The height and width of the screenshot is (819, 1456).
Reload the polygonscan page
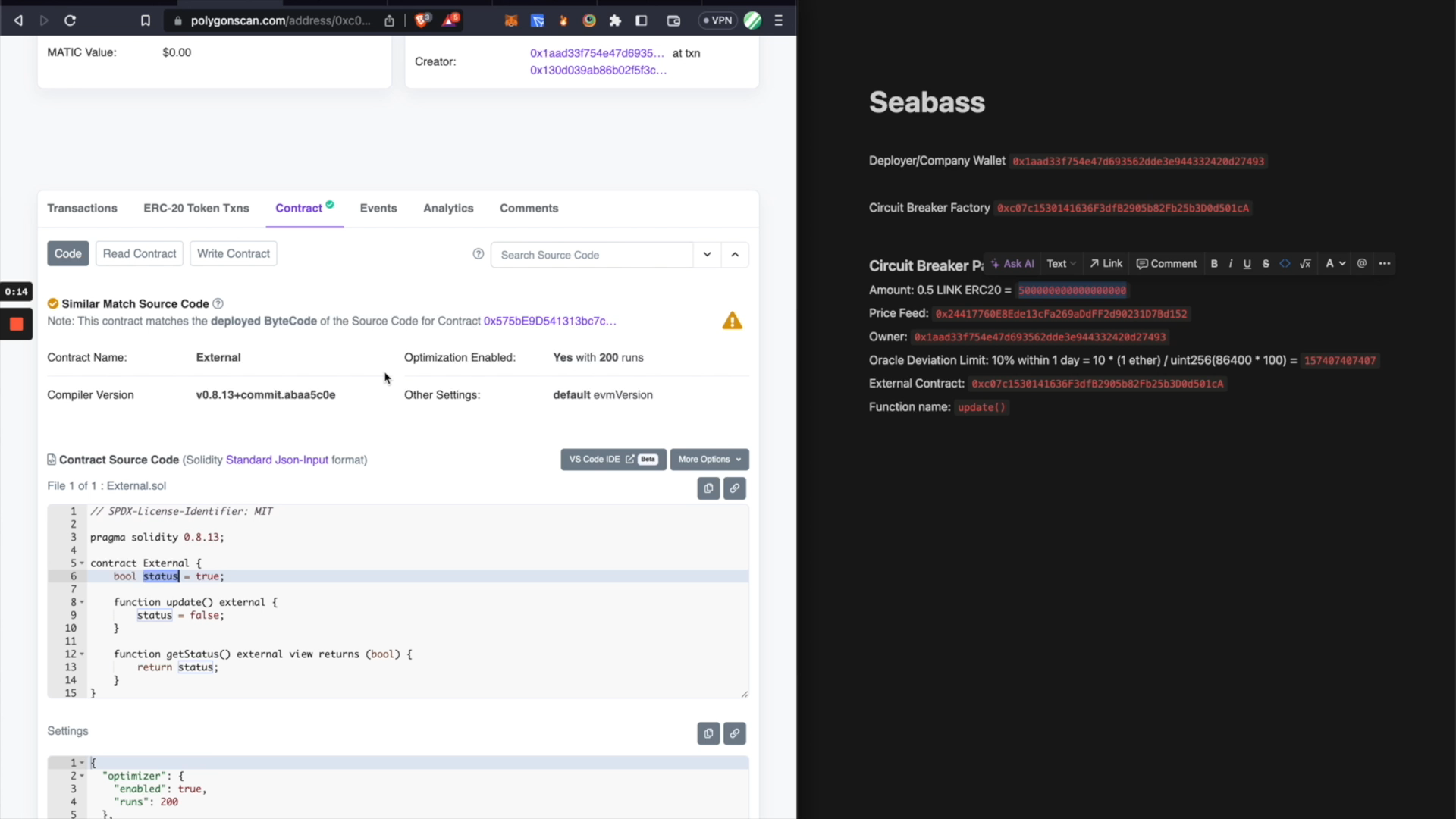70,20
